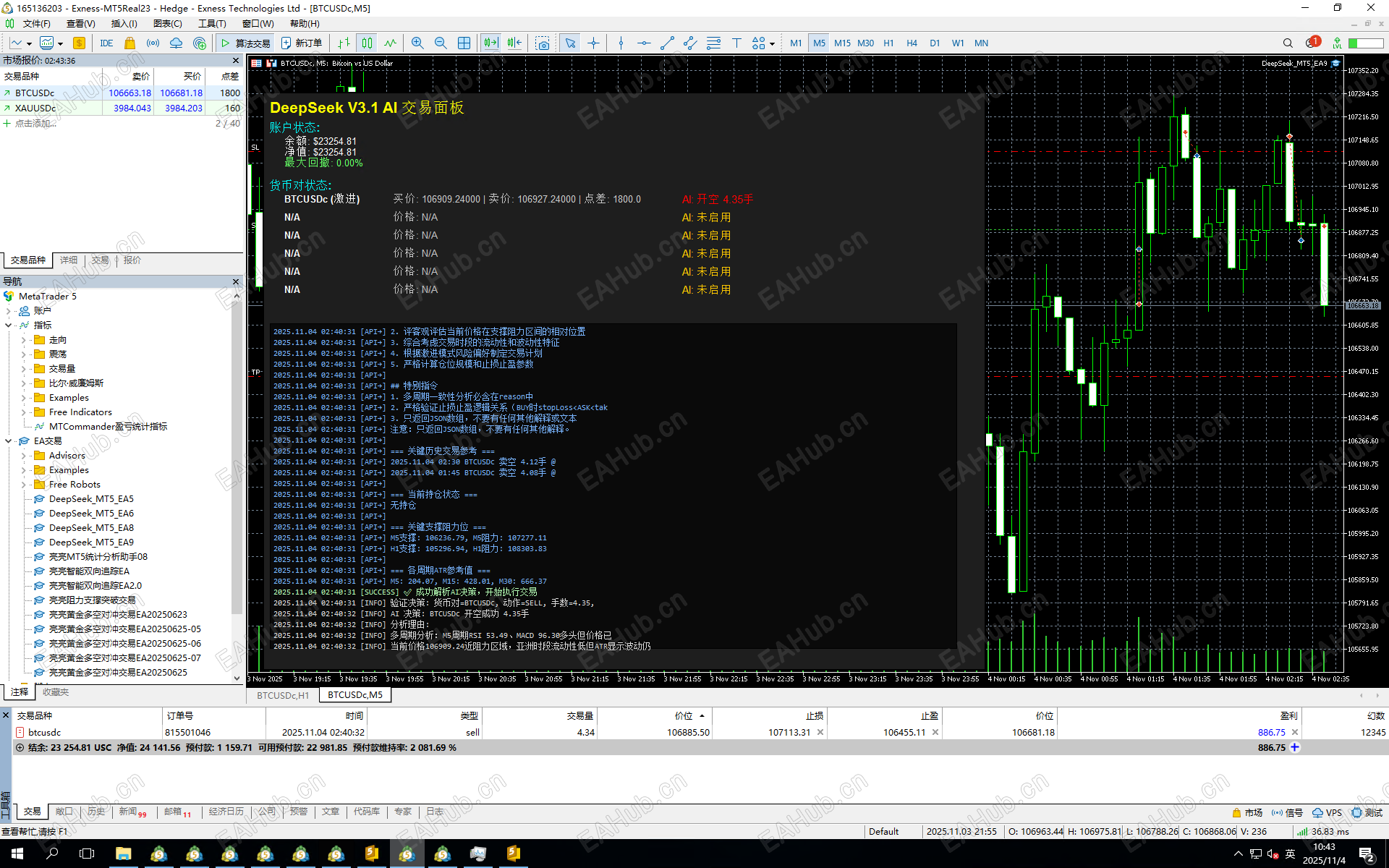Screen dimensions: 1389x868
Task: Click the green toolbar level bar
Action: (x=1366, y=43)
